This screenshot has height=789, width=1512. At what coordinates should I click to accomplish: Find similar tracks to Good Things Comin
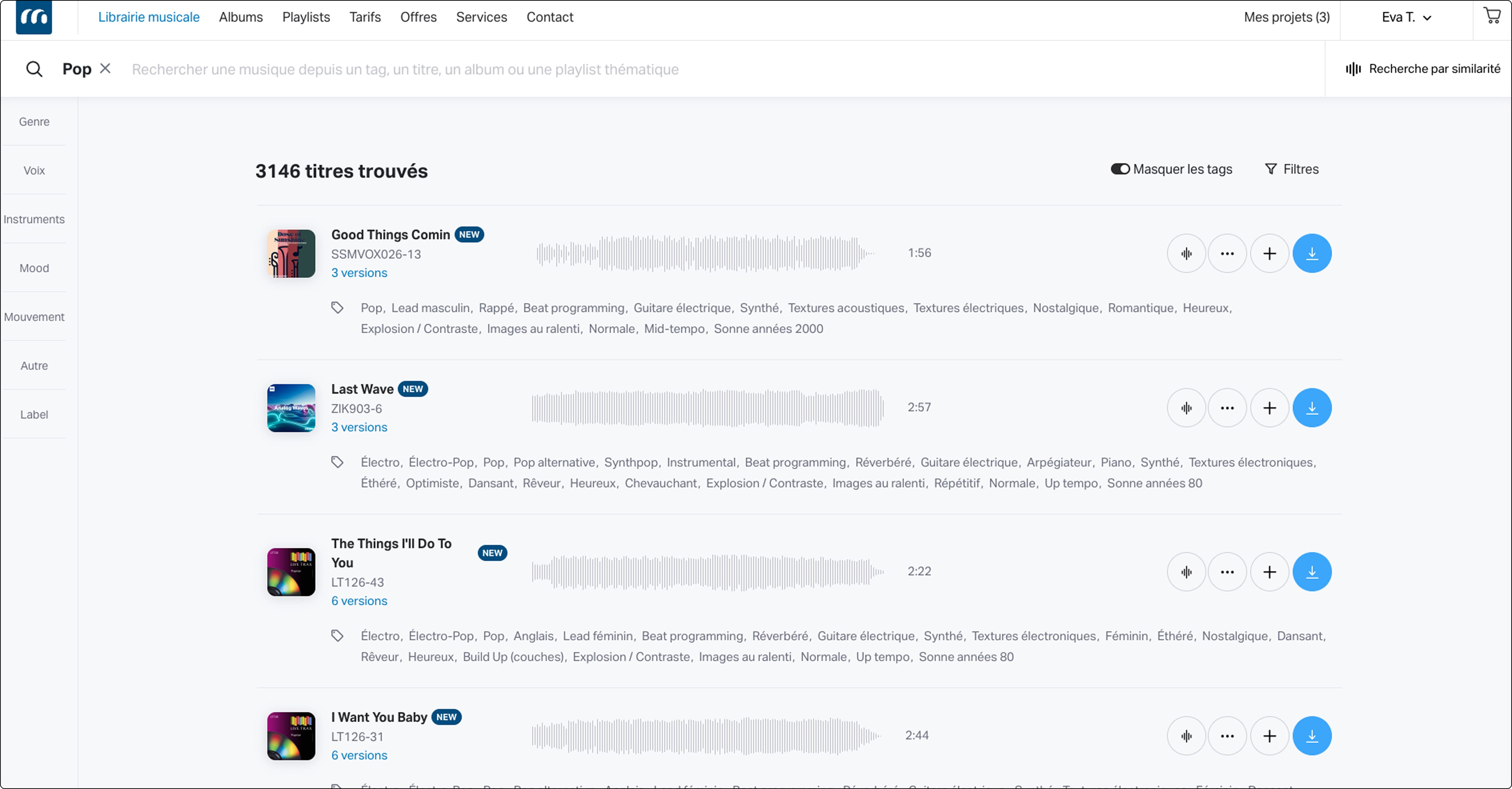point(1186,253)
